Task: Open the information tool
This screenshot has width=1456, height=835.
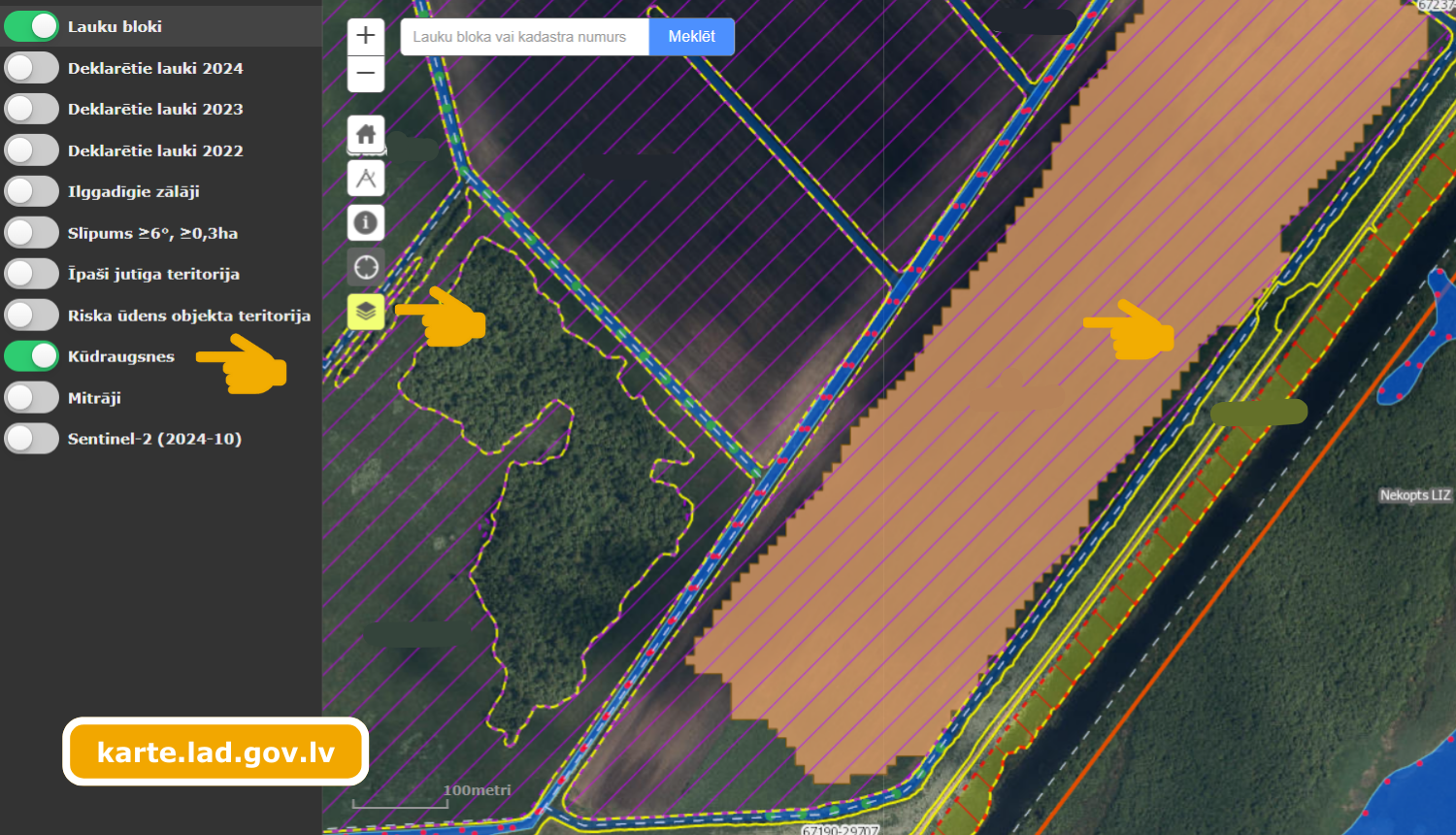Action: [x=366, y=222]
